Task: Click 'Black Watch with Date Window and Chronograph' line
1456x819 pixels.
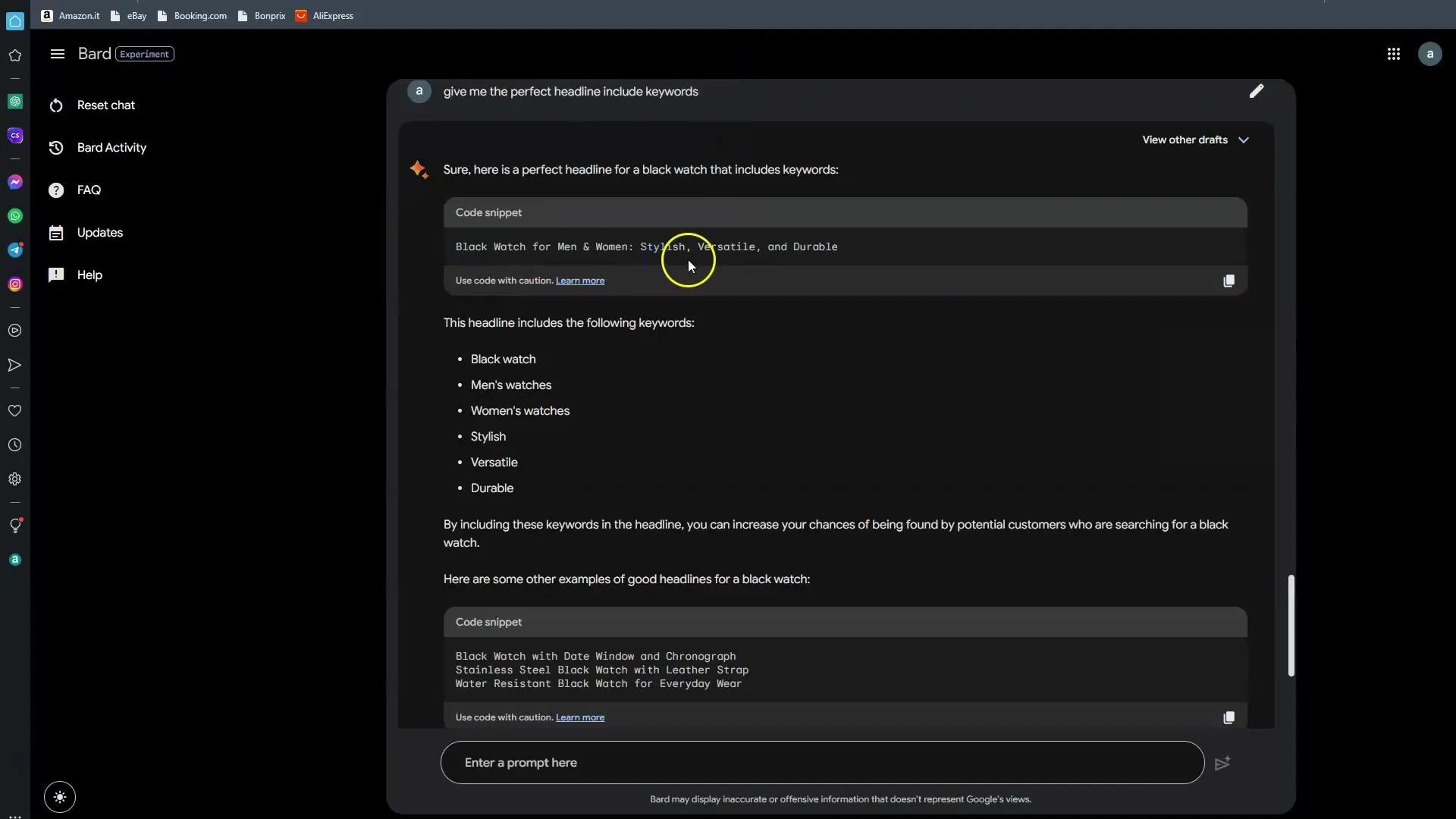Action: 595,657
